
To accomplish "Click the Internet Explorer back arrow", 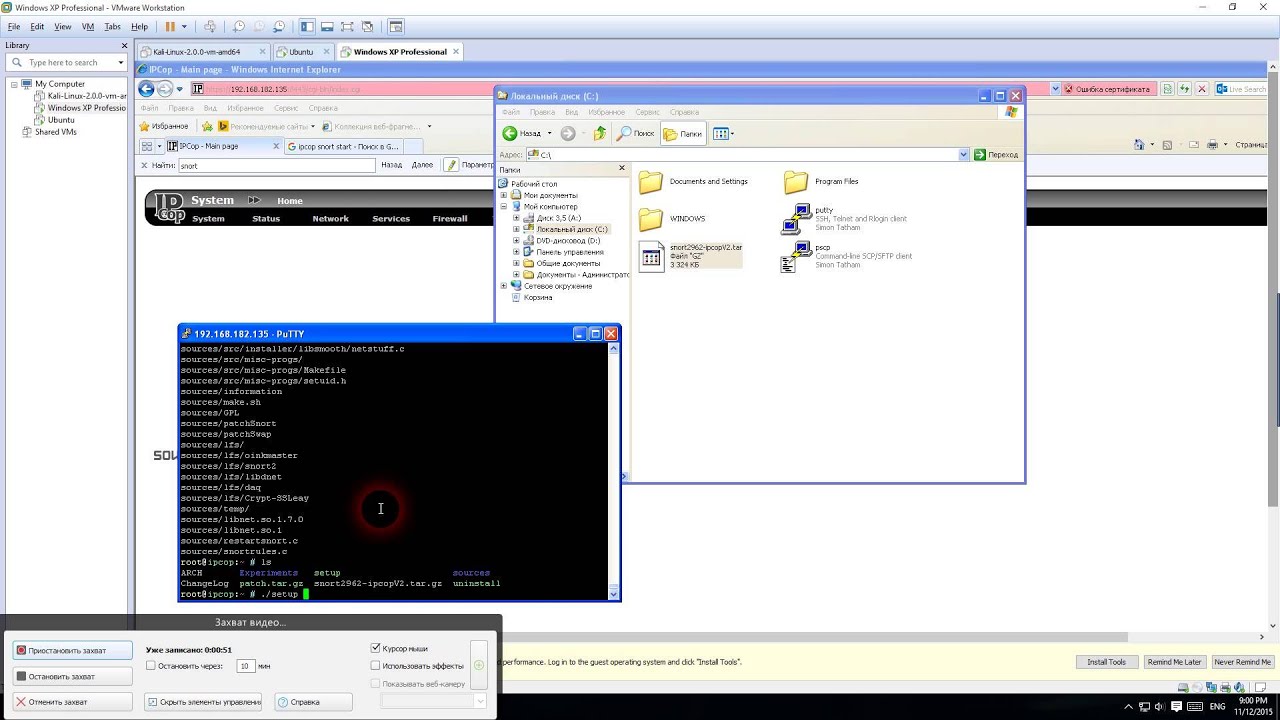I will (147, 89).
